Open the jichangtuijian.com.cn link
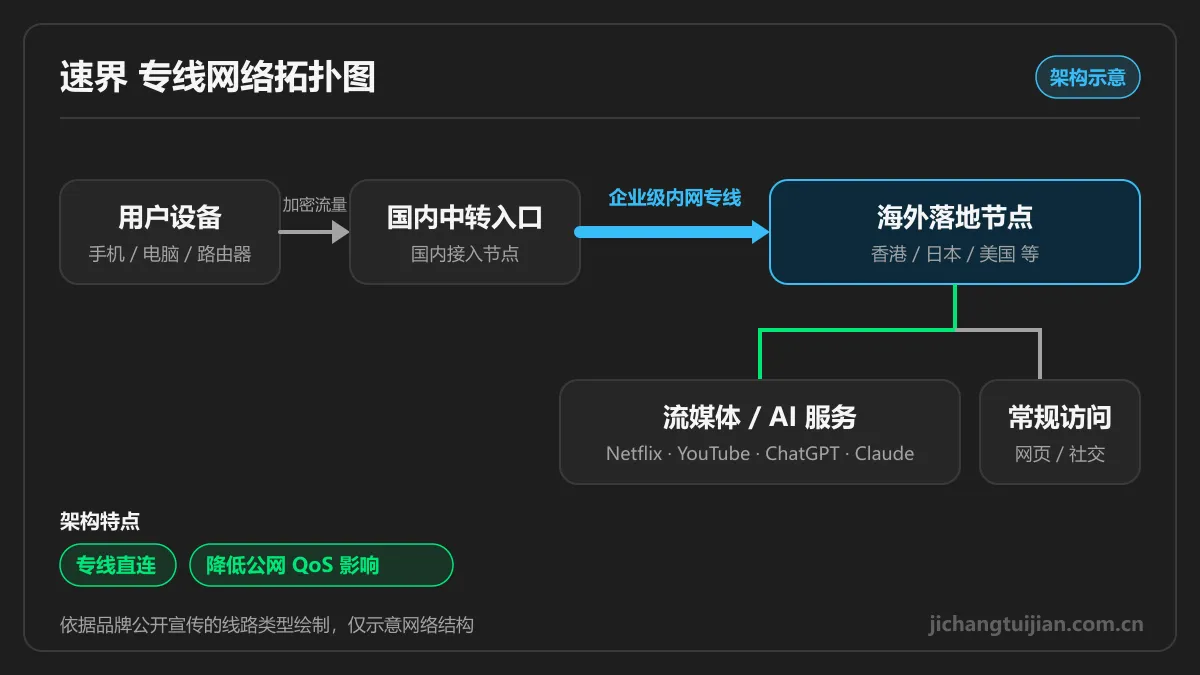 (1036, 625)
